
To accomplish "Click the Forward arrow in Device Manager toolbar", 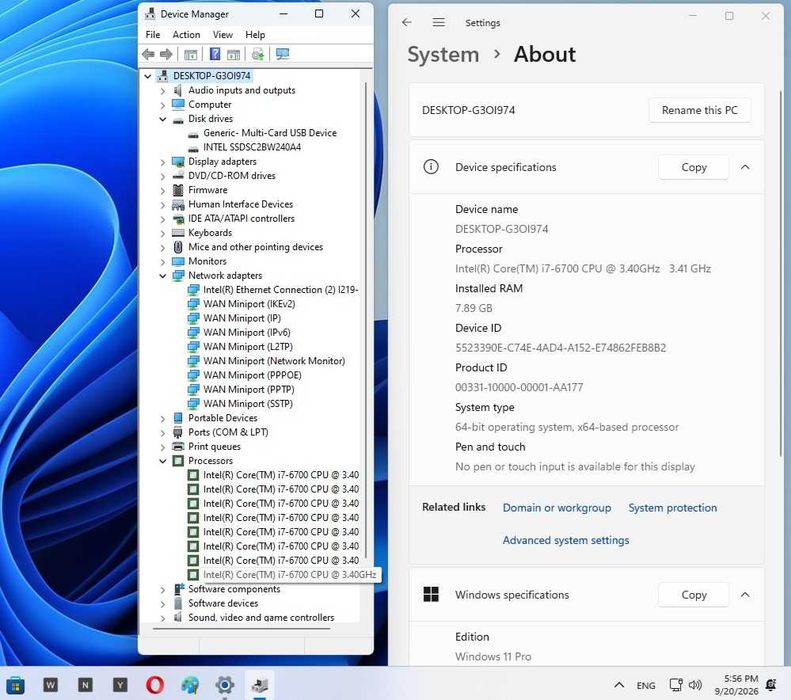I will [165, 54].
